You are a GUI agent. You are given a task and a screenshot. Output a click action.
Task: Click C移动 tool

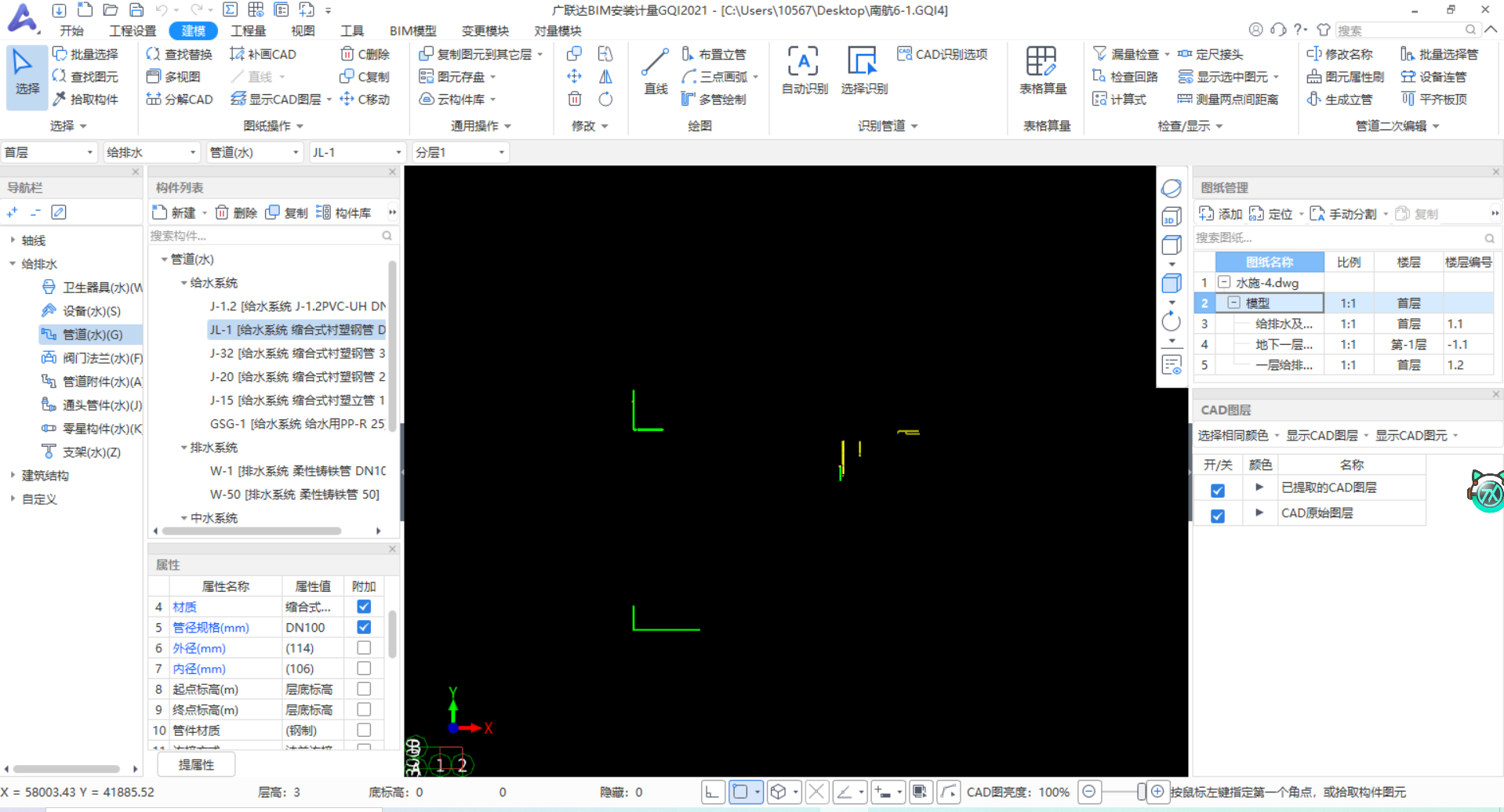click(x=365, y=100)
